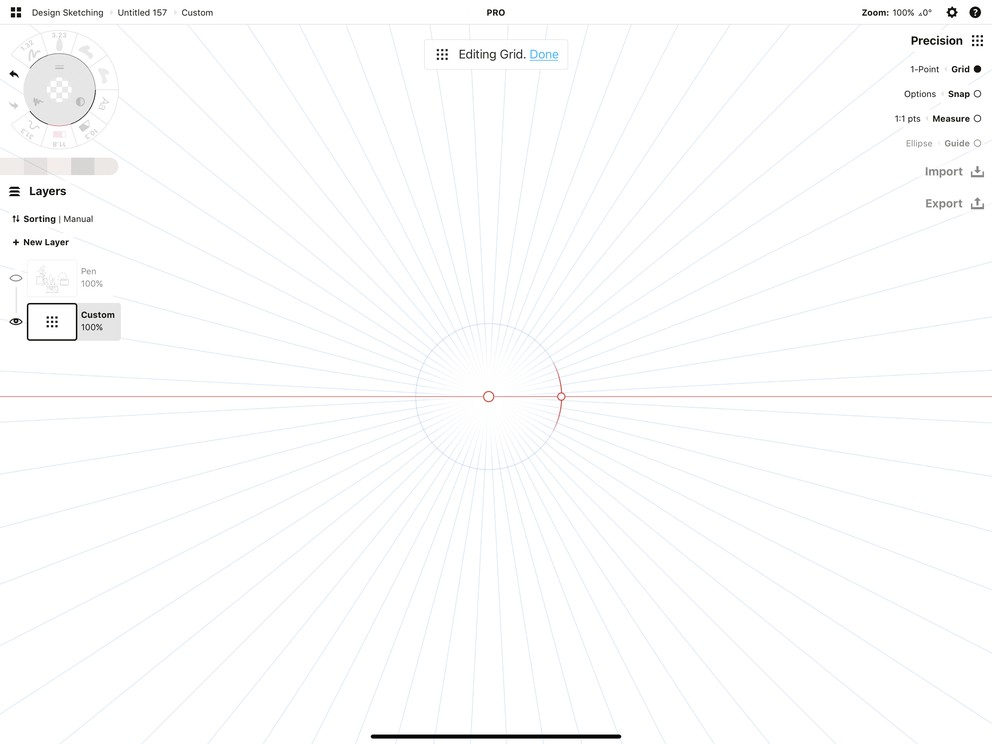Click Done to finish editing the grid
This screenshot has height=744, width=992.
544,54
